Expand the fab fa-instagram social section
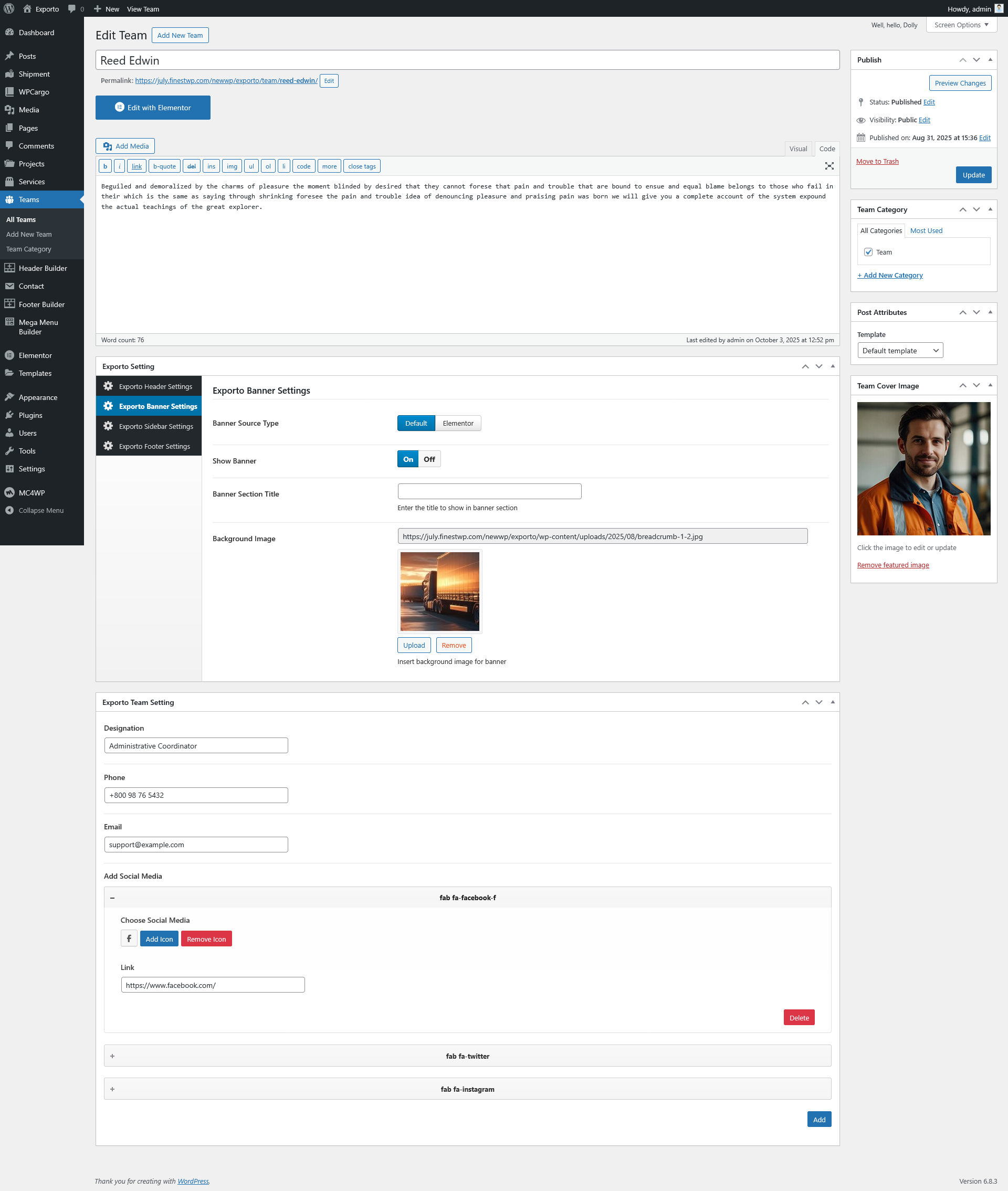Viewport: 1008px width, 1191px height. (x=467, y=1089)
